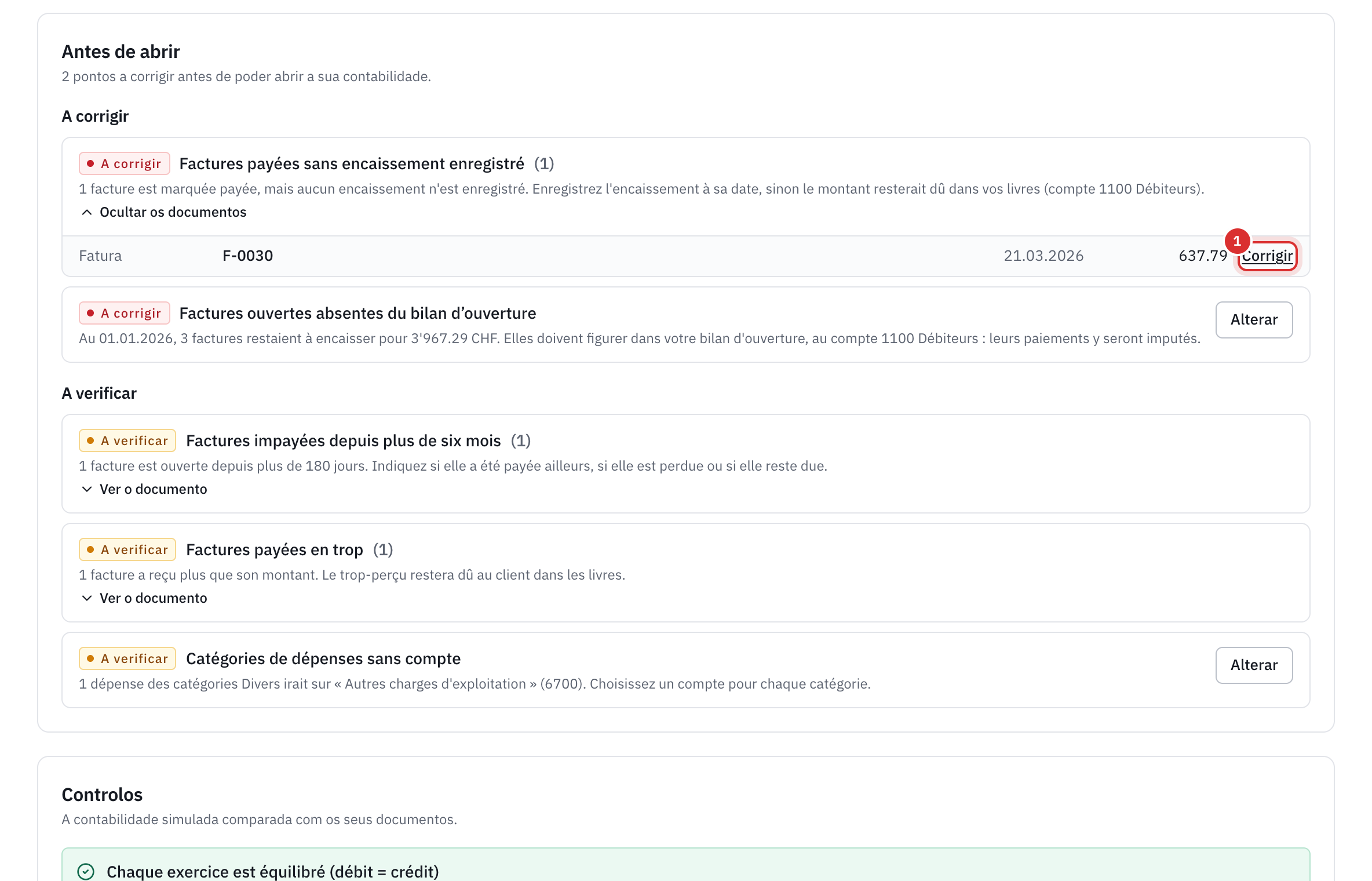This screenshot has height=881, width=1372.
Task: Expand 'Ver o documento' under Factures payées en trop
Action: [144, 598]
